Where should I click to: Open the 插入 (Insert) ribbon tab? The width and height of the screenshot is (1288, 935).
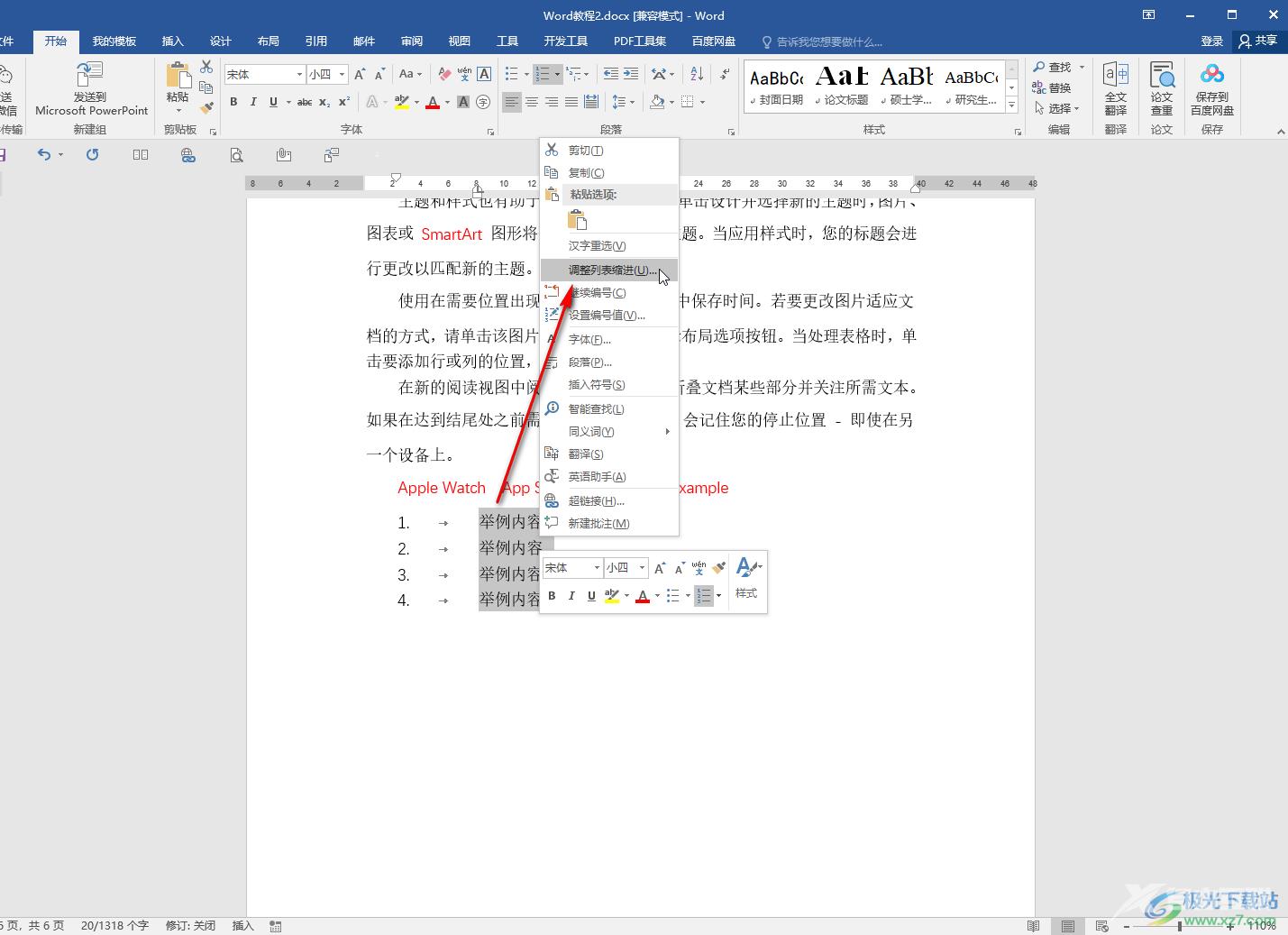click(172, 41)
